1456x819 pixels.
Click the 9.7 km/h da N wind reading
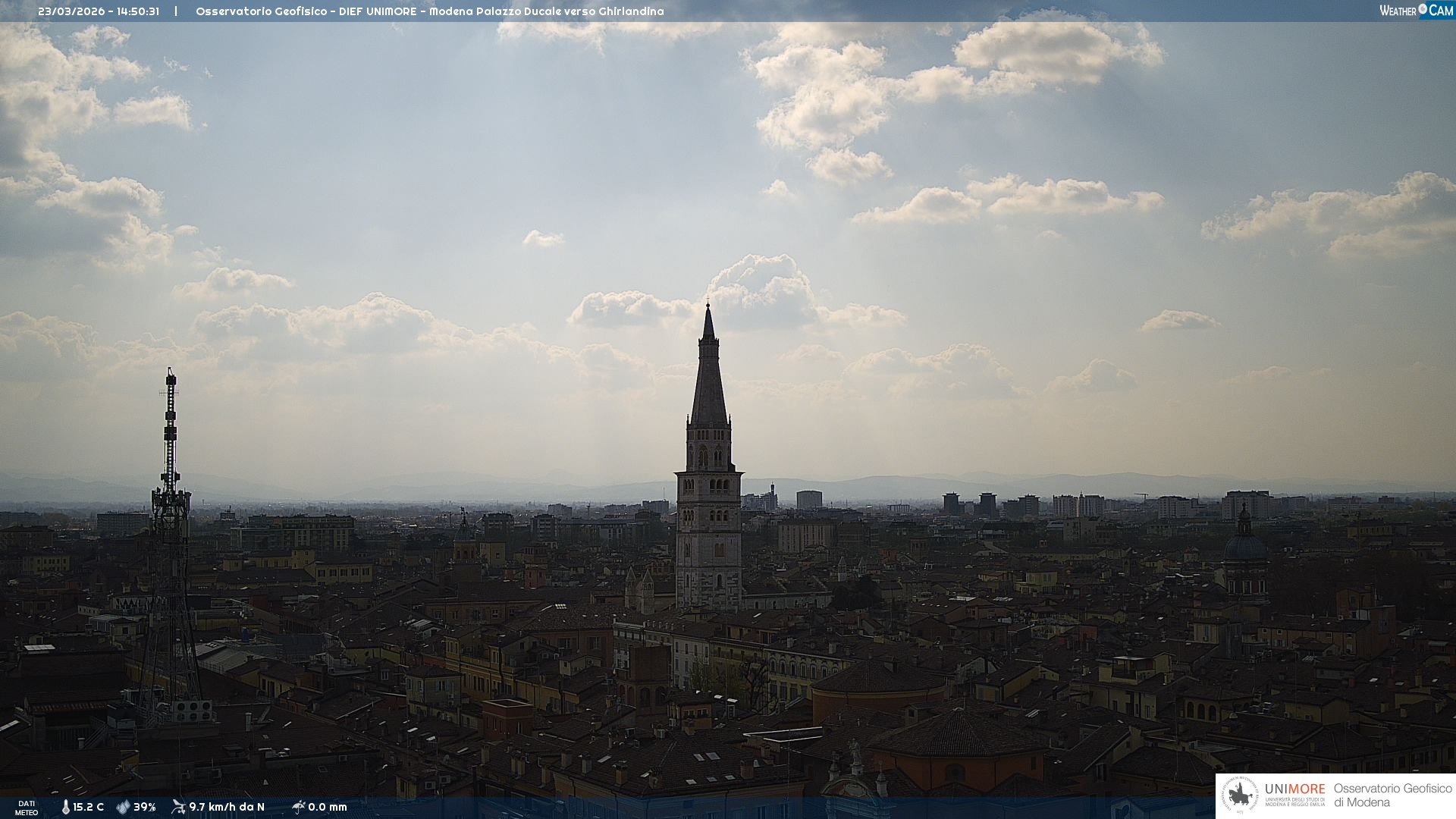(227, 807)
